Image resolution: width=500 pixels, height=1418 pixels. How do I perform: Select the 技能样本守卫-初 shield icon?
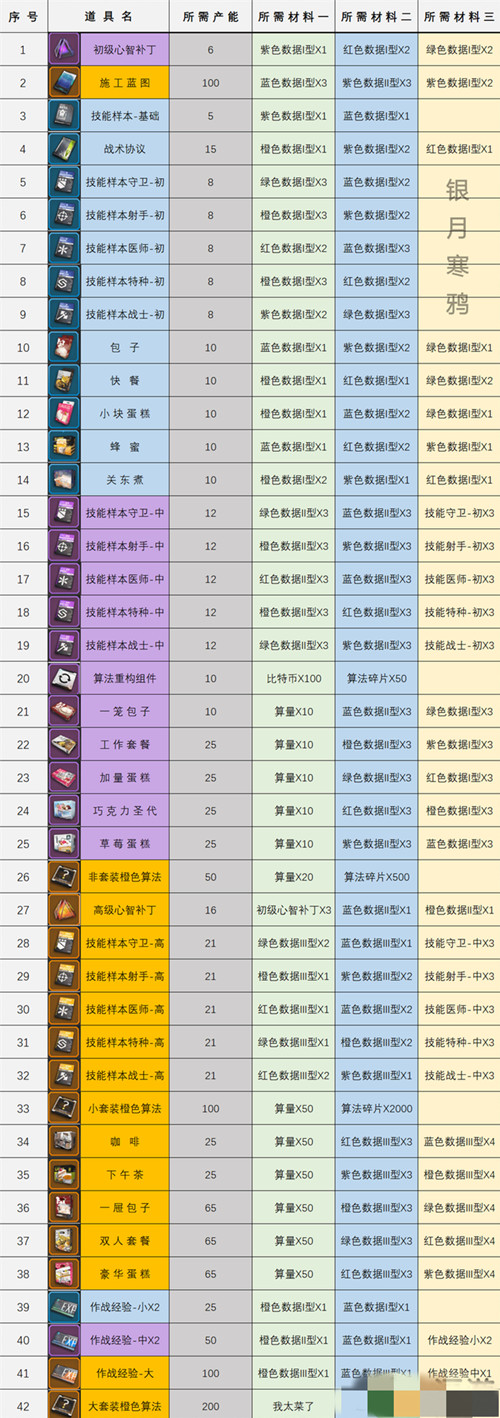pos(63,182)
